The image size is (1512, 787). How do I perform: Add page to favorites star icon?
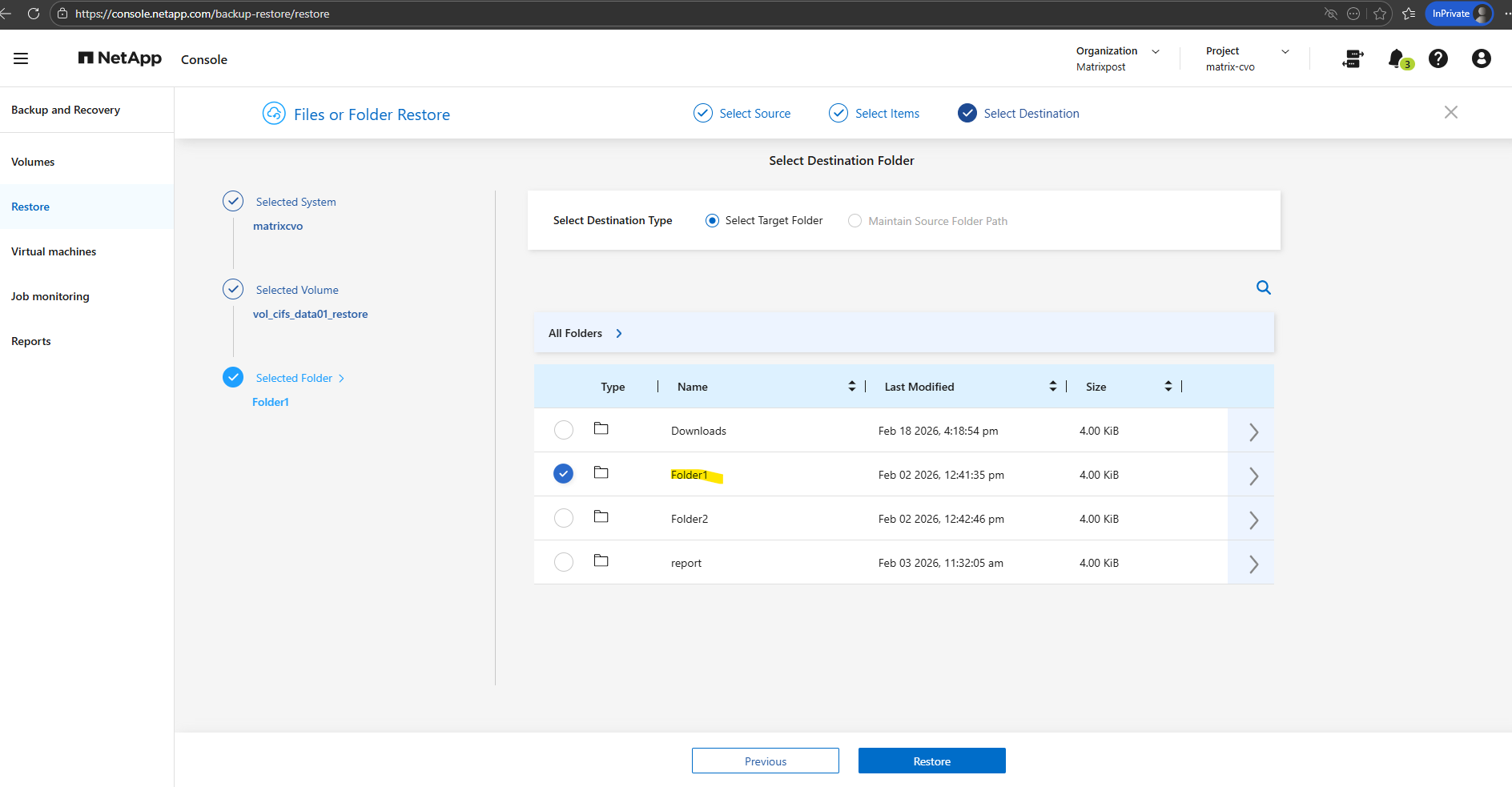(x=1380, y=14)
